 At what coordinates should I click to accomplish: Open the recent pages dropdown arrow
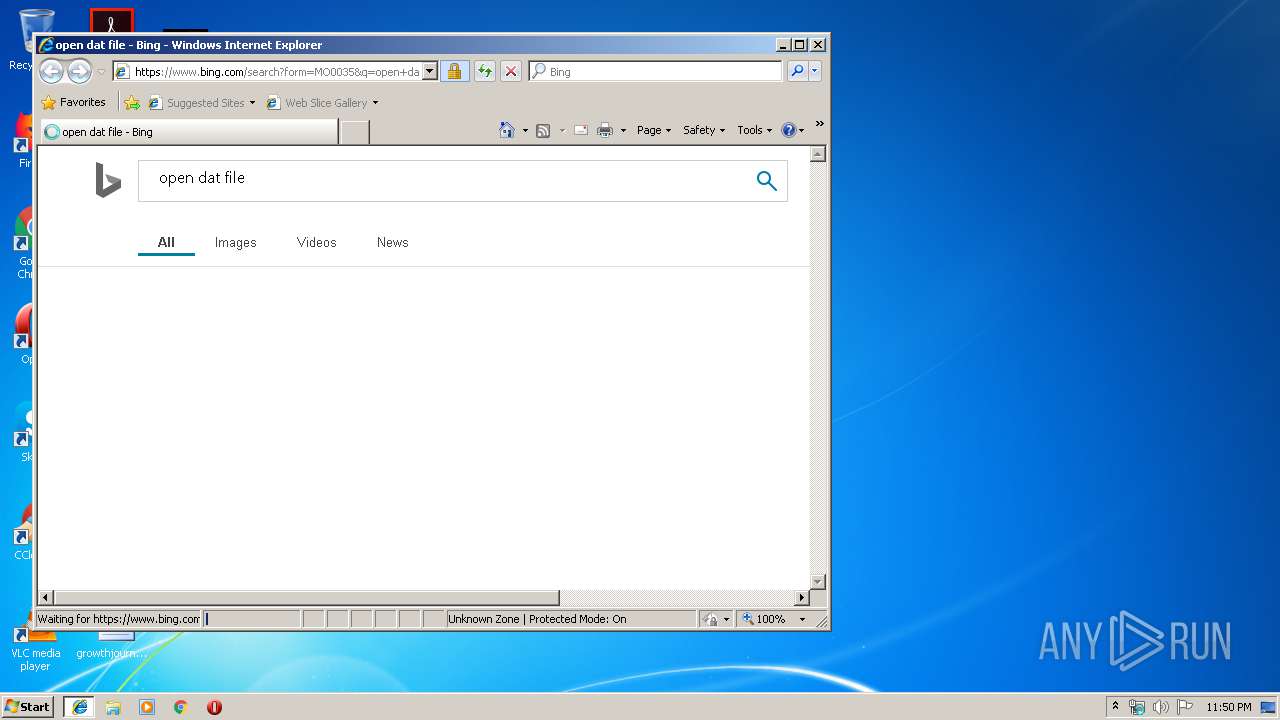coord(101,72)
